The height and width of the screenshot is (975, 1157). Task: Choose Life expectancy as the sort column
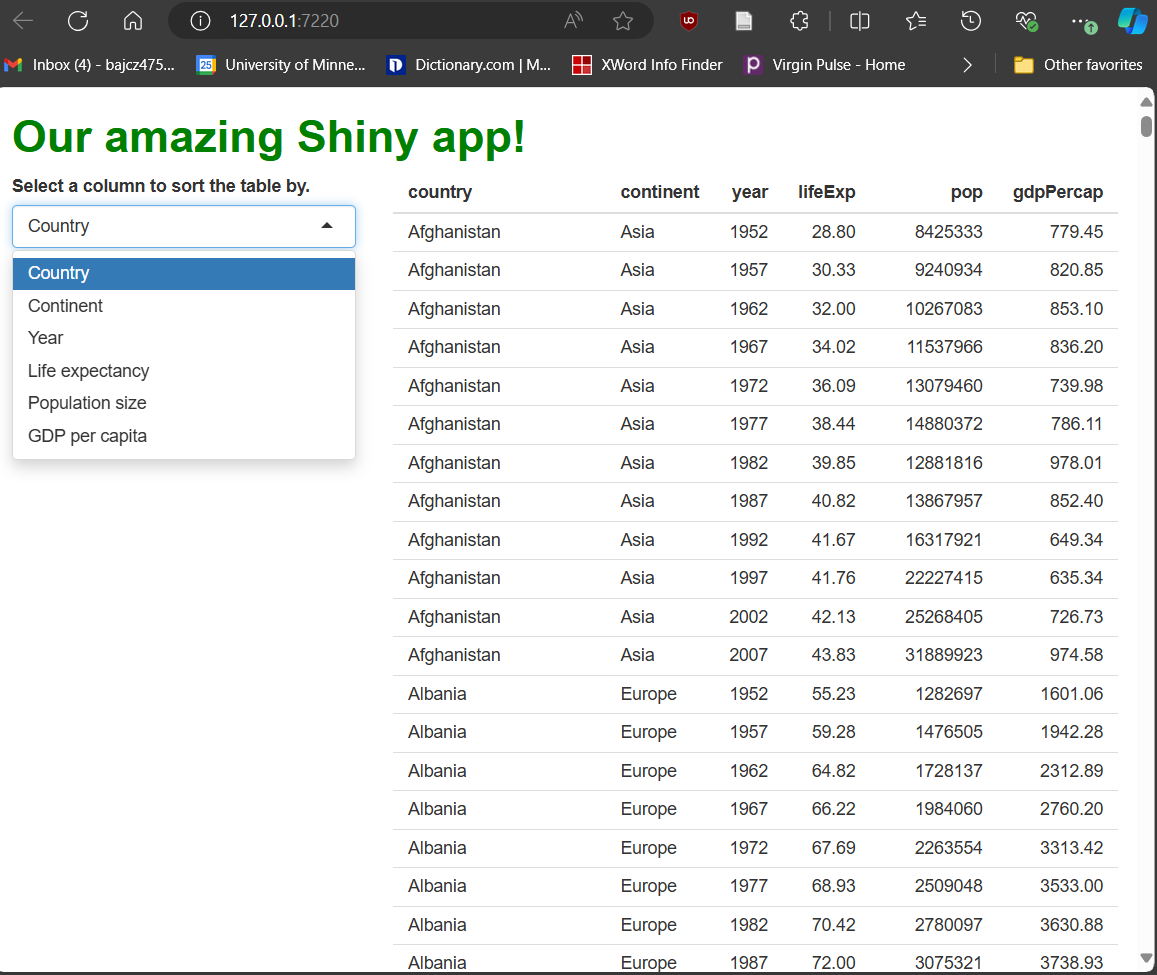[88, 370]
